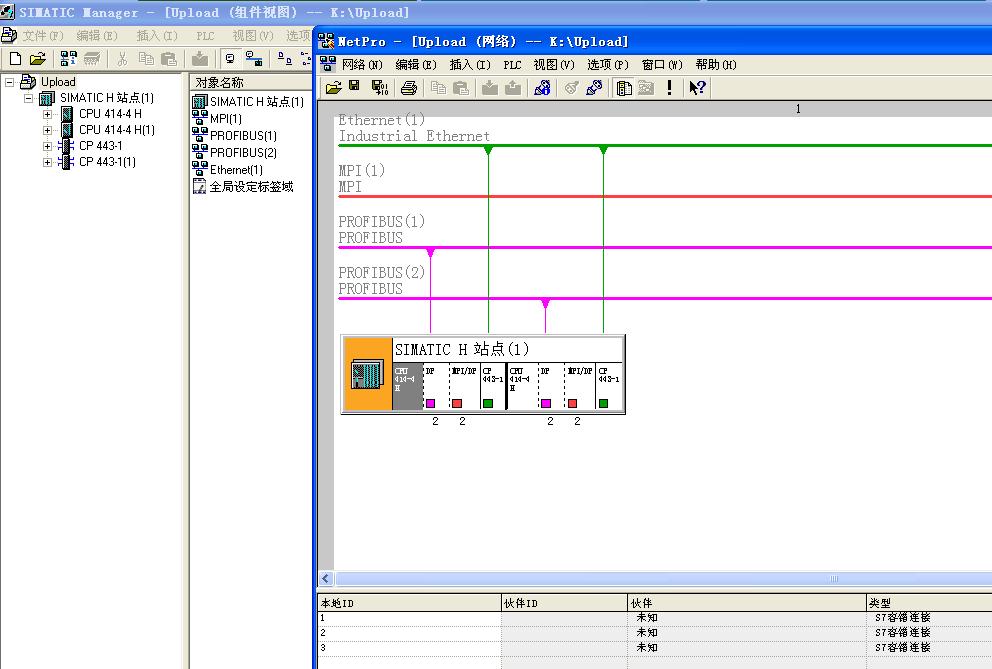Click exclamation mark check icon in NetPro

[x=669, y=88]
